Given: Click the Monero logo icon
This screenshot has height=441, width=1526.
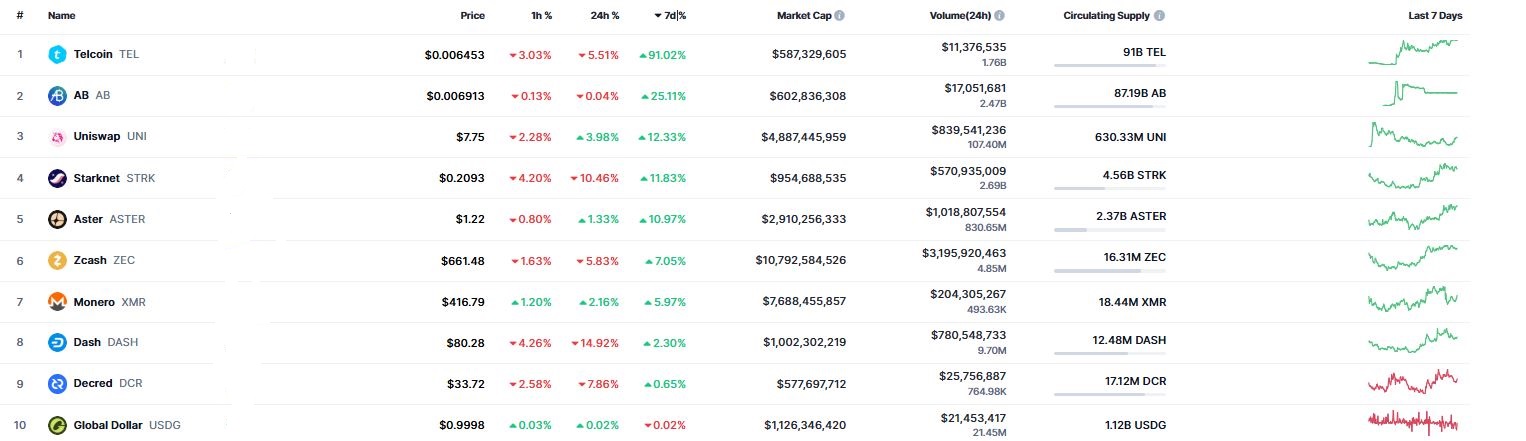Looking at the screenshot, I should coord(57,301).
